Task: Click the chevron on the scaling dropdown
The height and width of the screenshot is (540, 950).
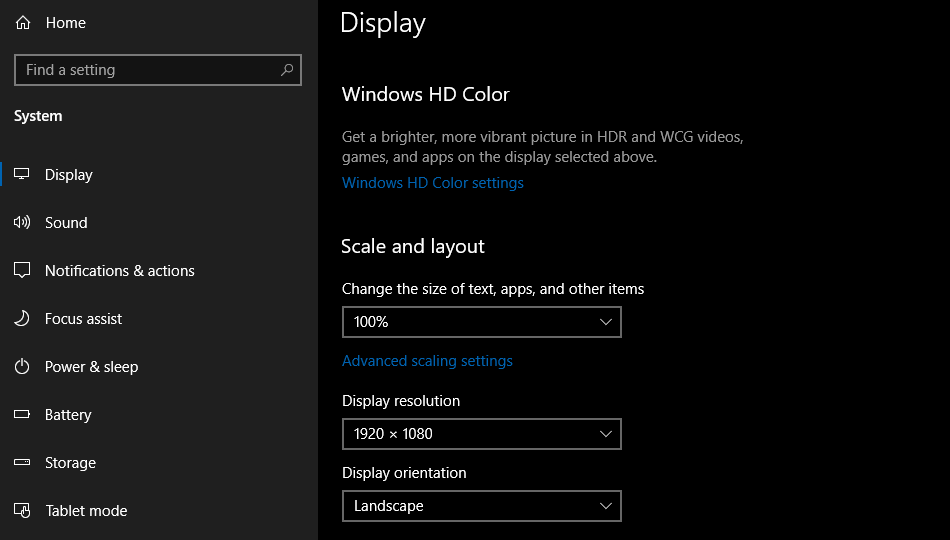Action: click(605, 322)
